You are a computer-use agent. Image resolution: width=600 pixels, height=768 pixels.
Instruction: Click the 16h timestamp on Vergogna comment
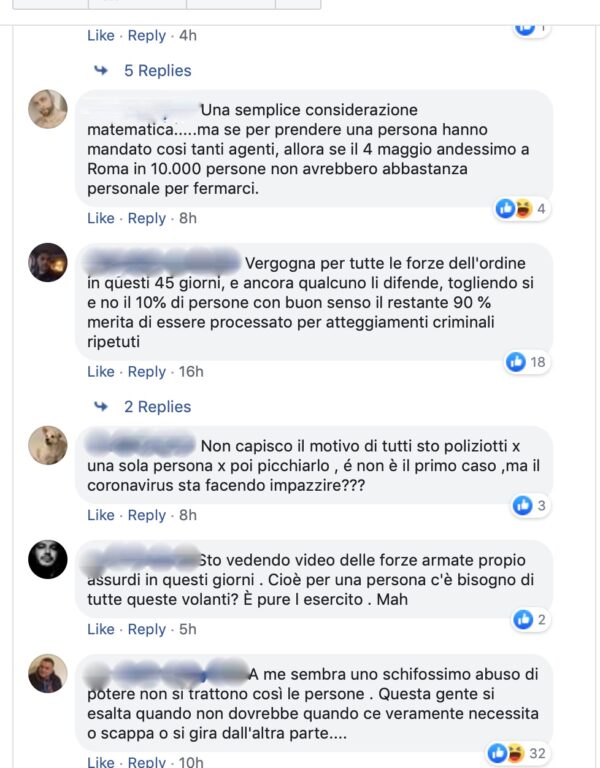point(191,371)
